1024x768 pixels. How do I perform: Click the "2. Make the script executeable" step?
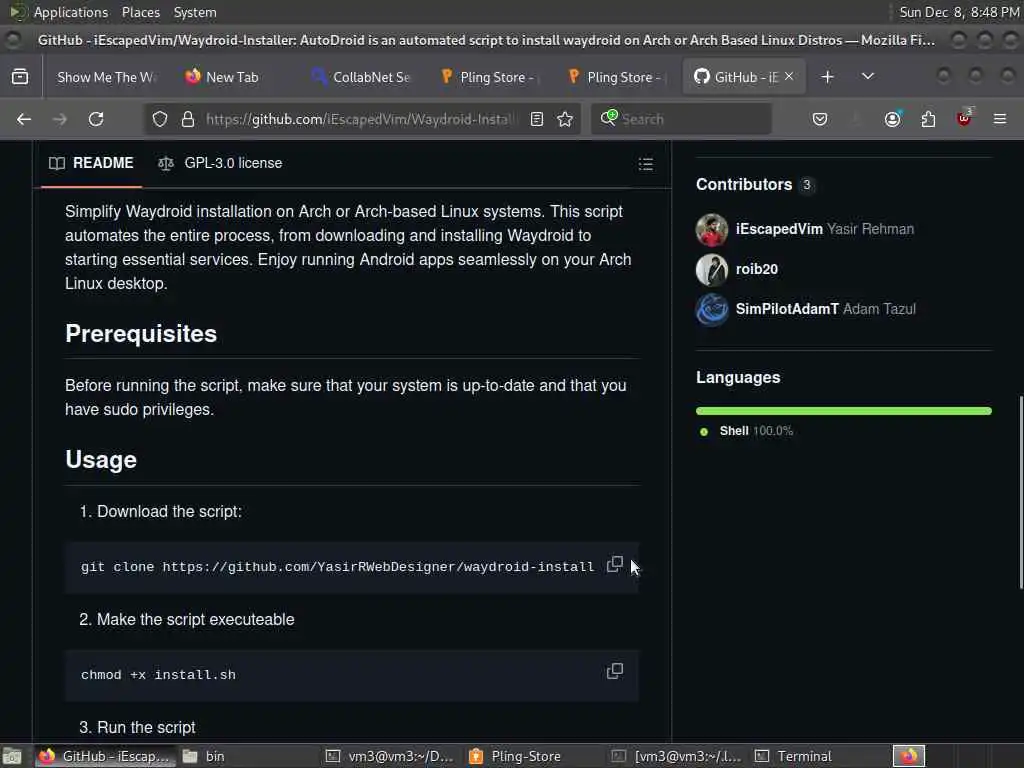click(187, 619)
